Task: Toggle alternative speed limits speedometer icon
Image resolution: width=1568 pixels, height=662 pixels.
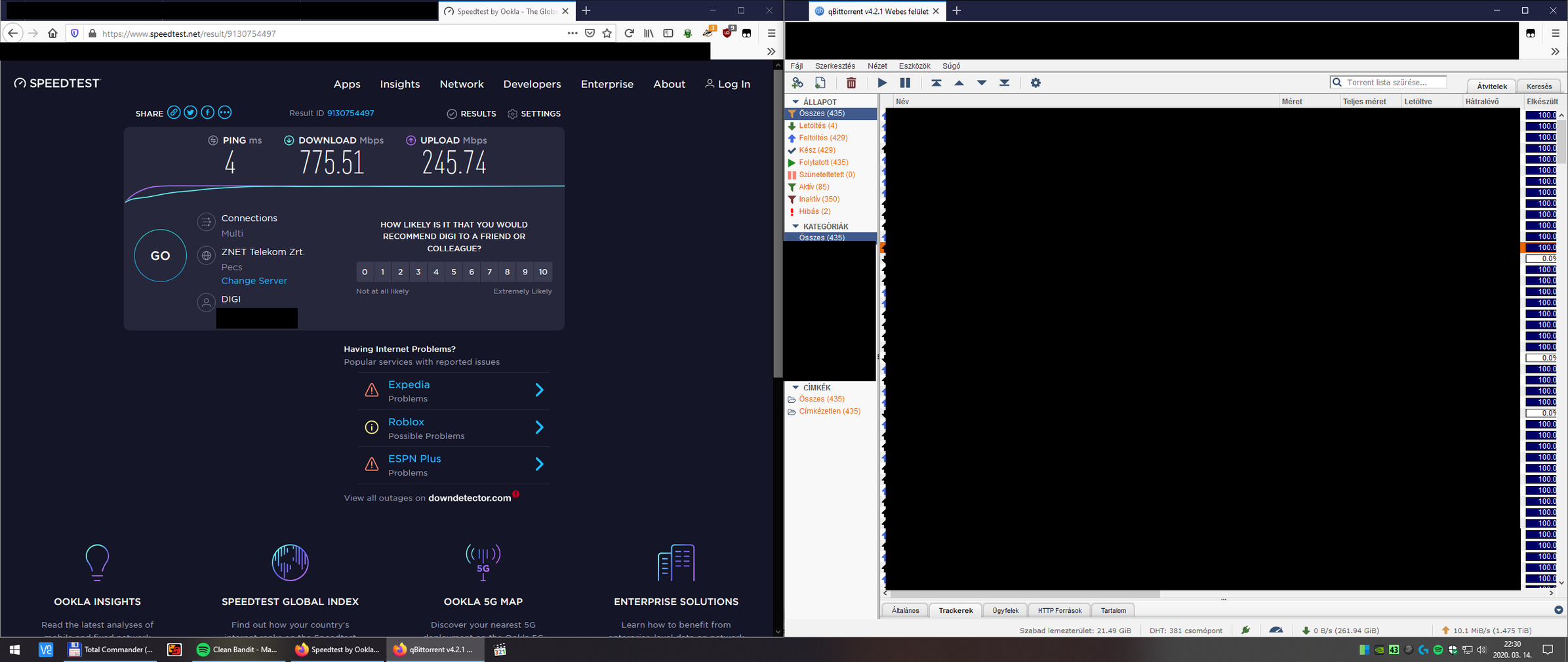Action: tap(1276, 630)
